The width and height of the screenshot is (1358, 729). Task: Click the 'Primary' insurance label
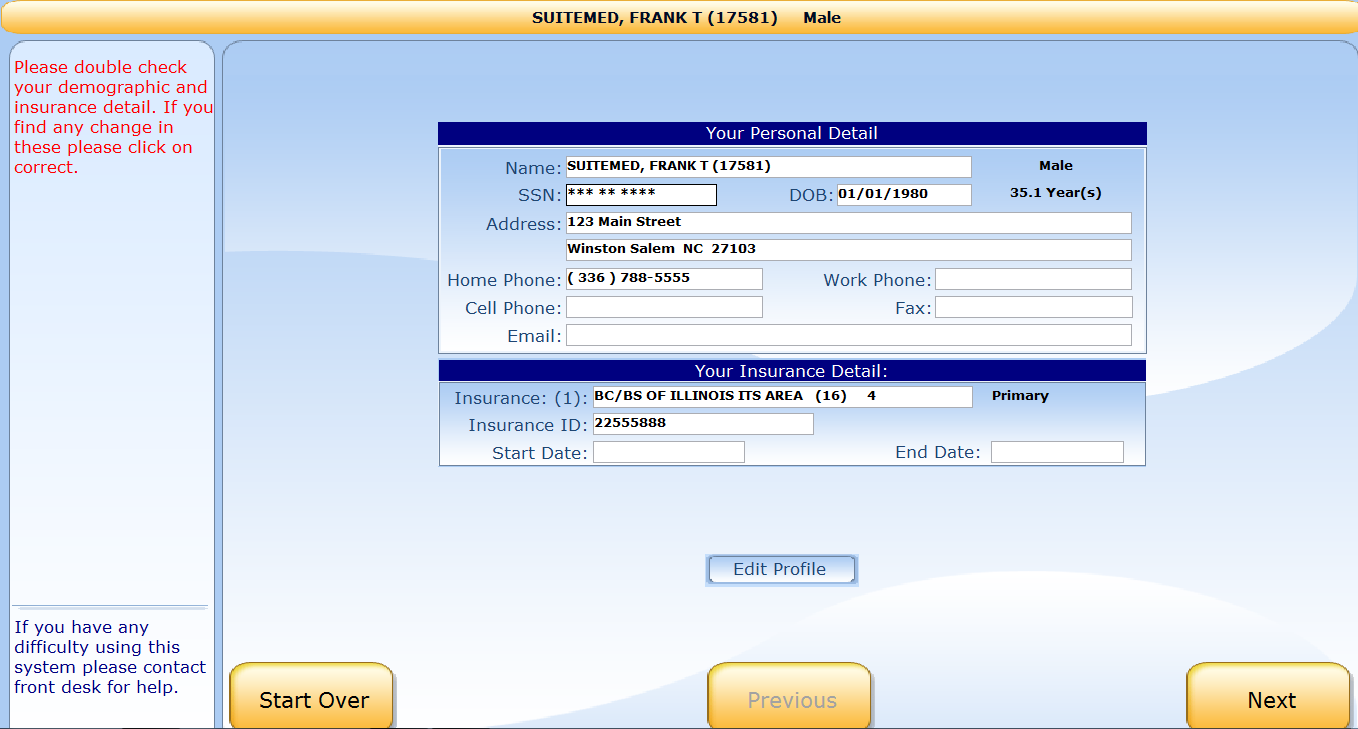tap(1020, 396)
